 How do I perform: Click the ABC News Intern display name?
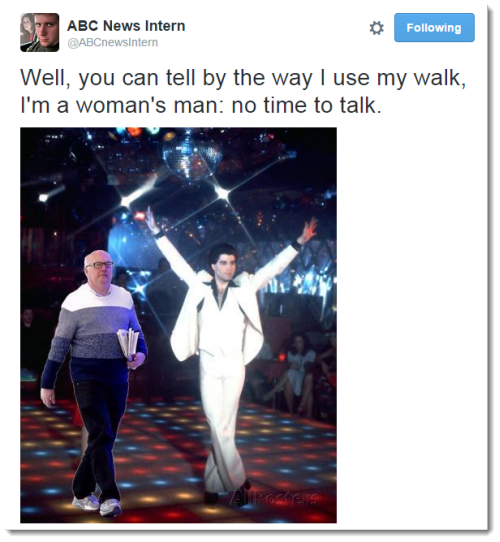126,26
